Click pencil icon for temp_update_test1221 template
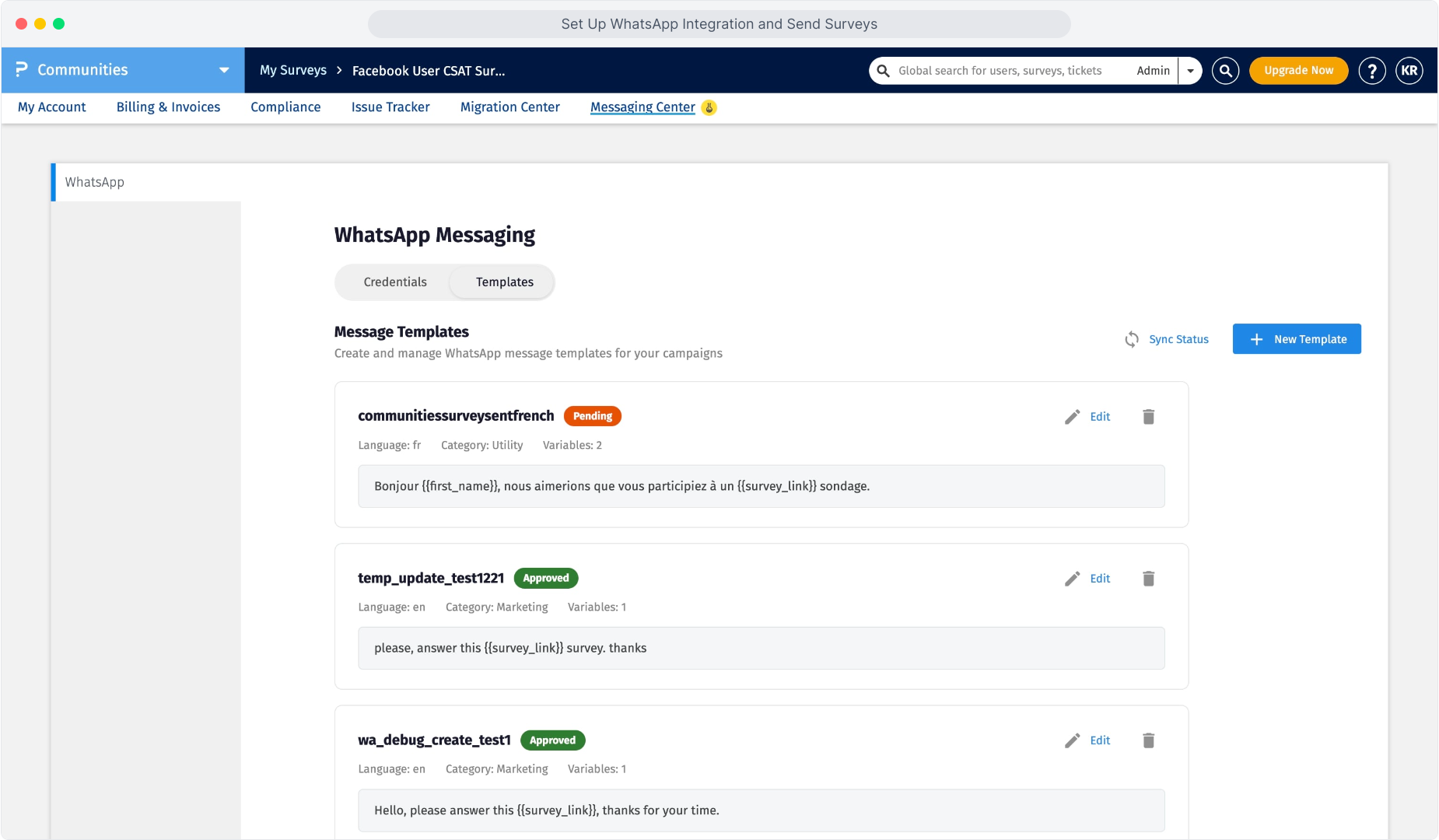The width and height of the screenshot is (1439, 840). click(1072, 579)
